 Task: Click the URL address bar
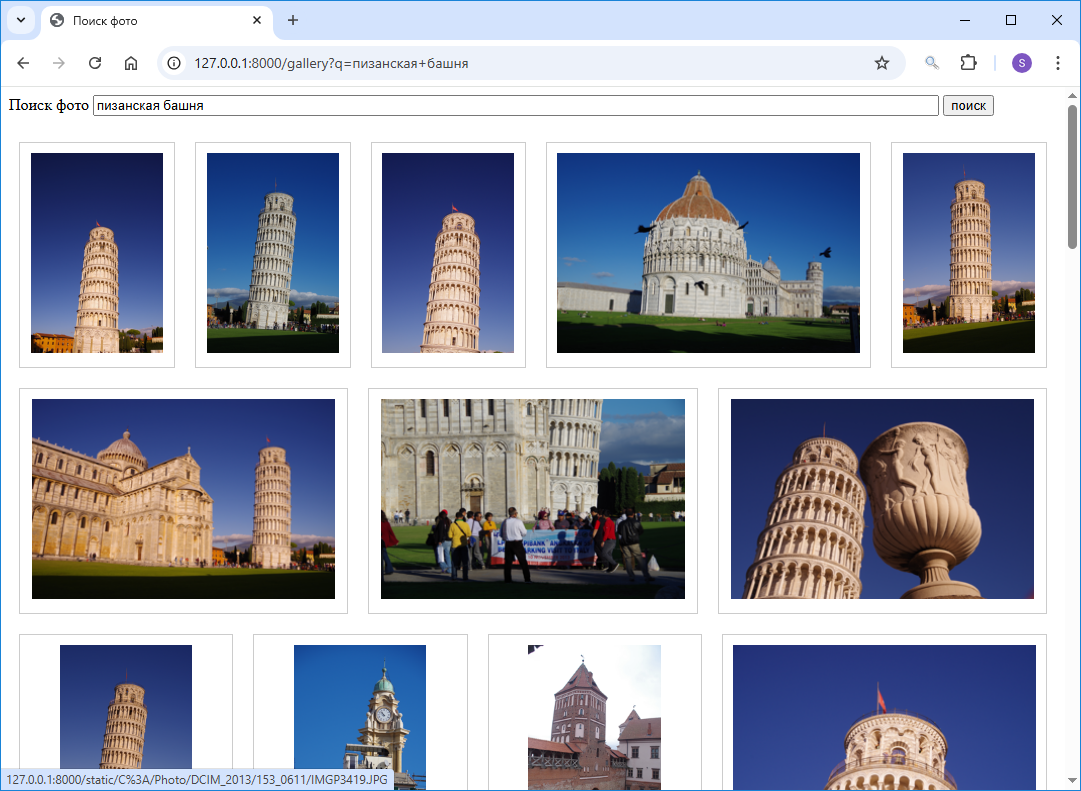[x=520, y=63]
